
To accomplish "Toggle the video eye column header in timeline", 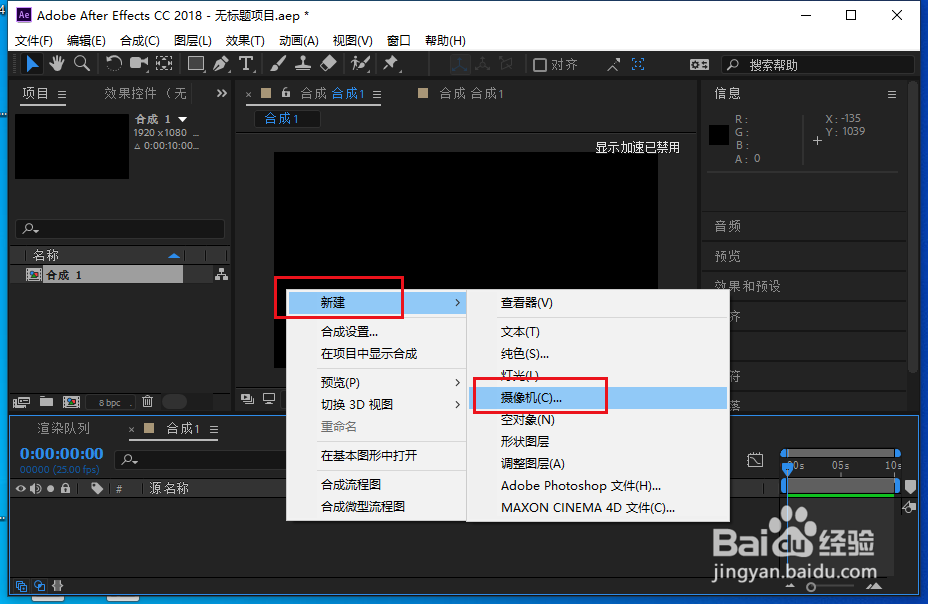I will (x=21, y=489).
